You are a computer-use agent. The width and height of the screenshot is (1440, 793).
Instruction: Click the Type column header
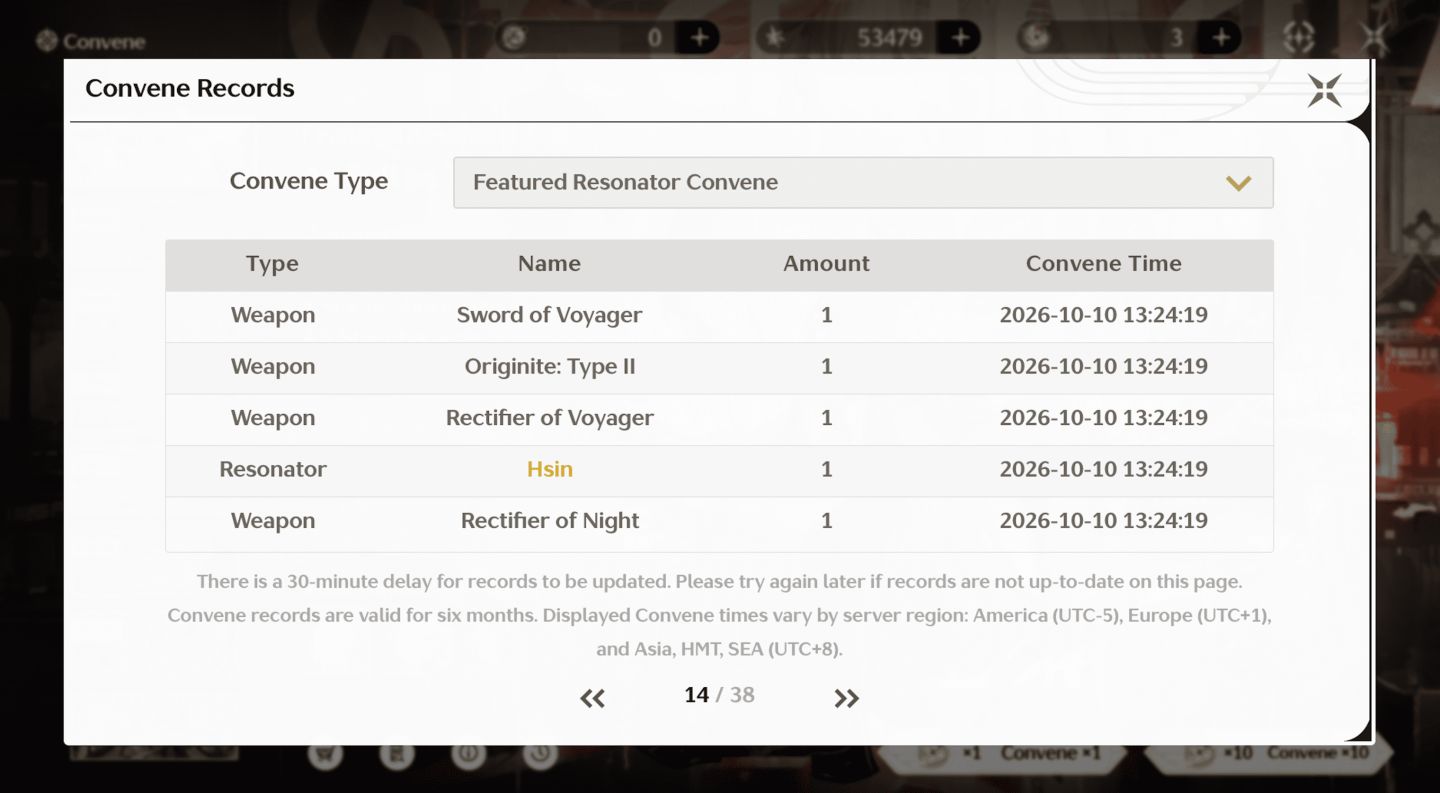pyautogui.click(x=272, y=264)
